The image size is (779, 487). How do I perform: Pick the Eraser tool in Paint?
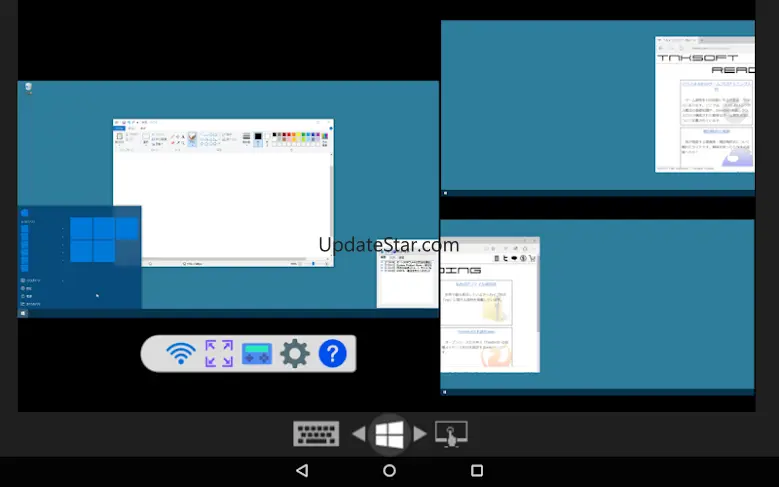173,143
